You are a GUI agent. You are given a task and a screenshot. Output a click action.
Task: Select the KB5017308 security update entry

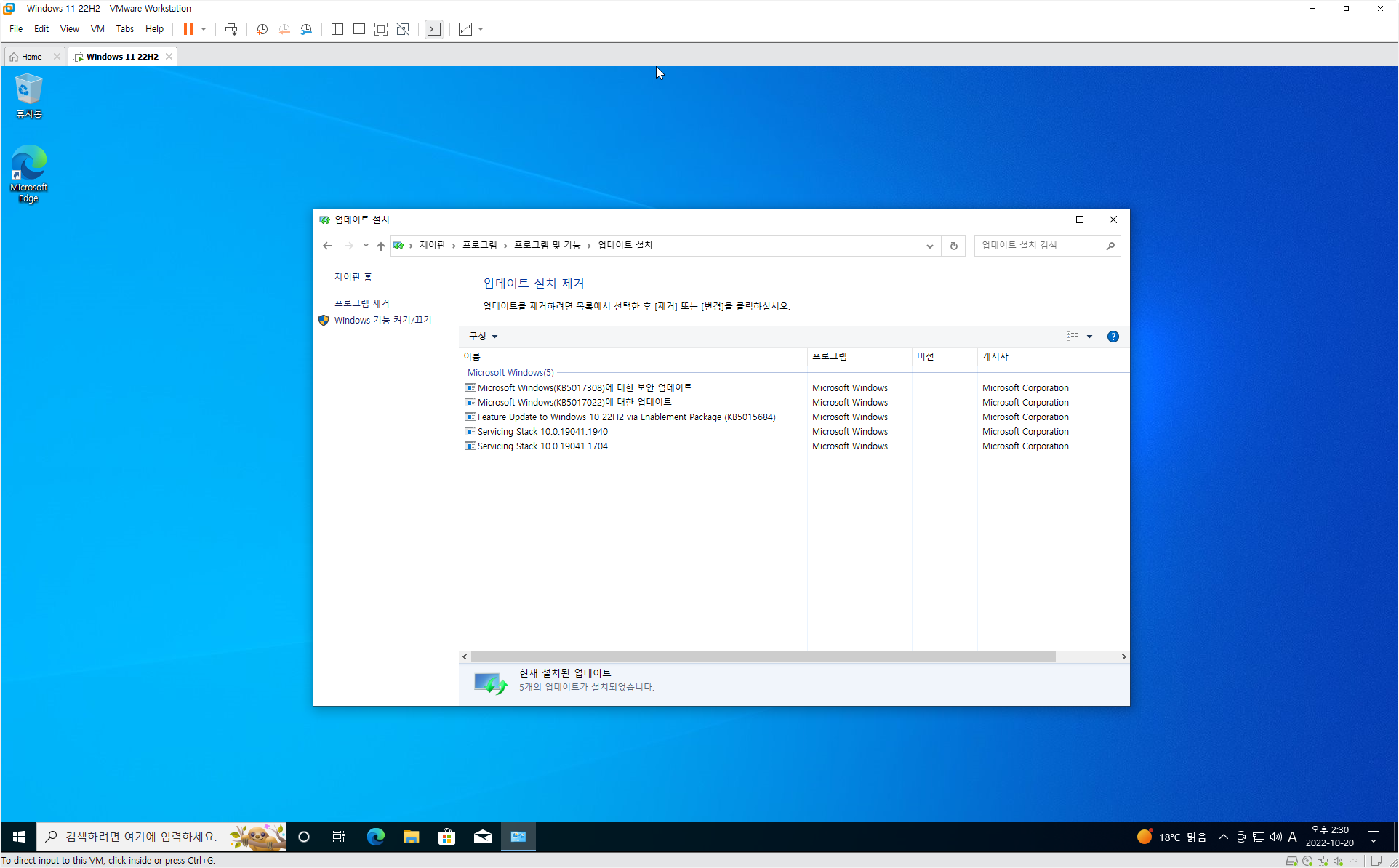coord(584,388)
